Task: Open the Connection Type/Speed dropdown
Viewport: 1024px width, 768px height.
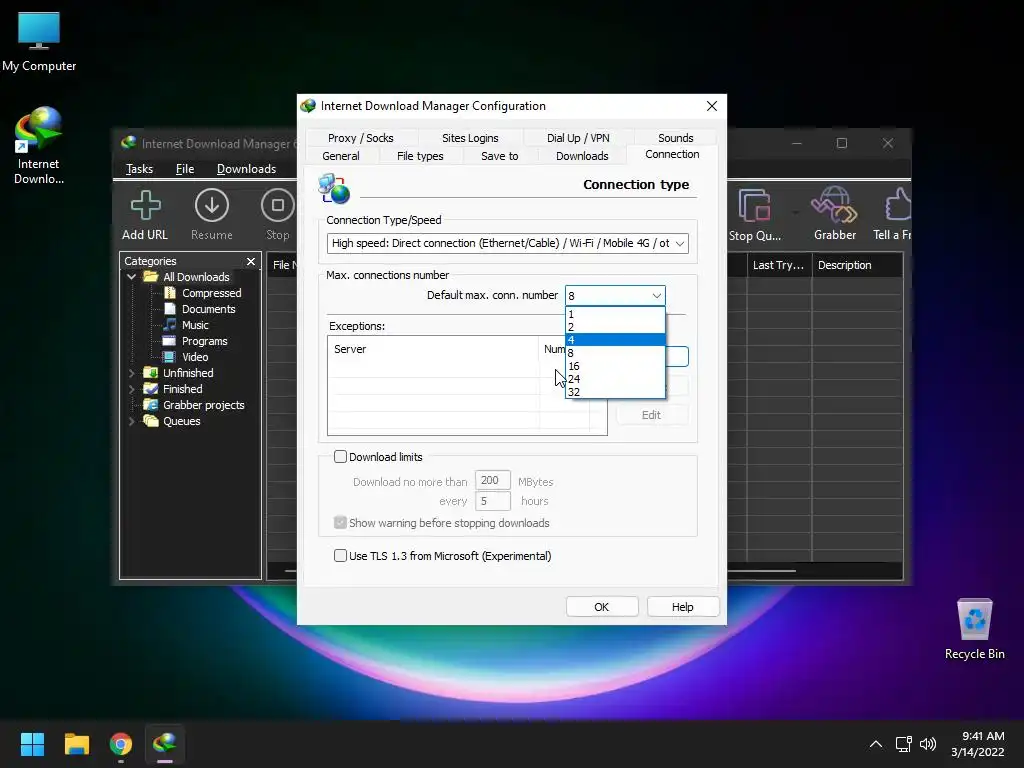Action: click(x=507, y=243)
